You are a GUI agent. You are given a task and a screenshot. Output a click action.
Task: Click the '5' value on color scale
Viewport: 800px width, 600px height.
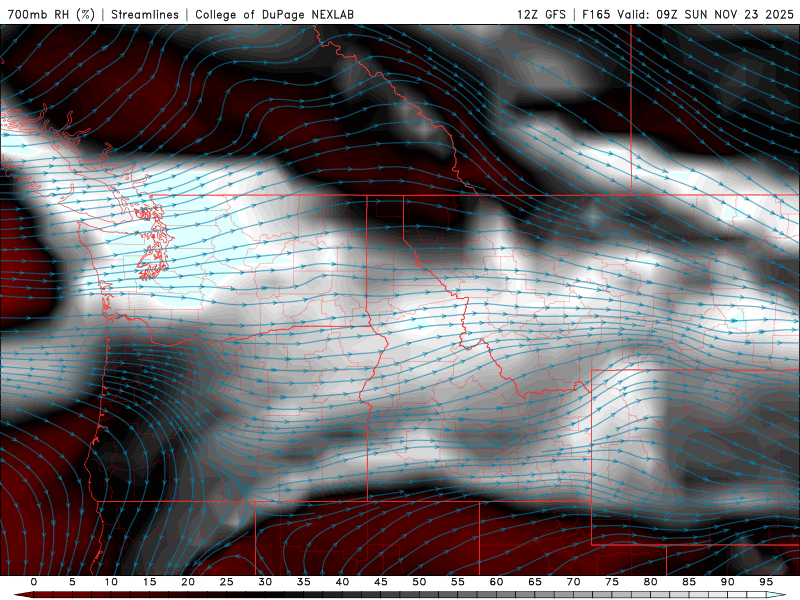[x=72, y=582]
